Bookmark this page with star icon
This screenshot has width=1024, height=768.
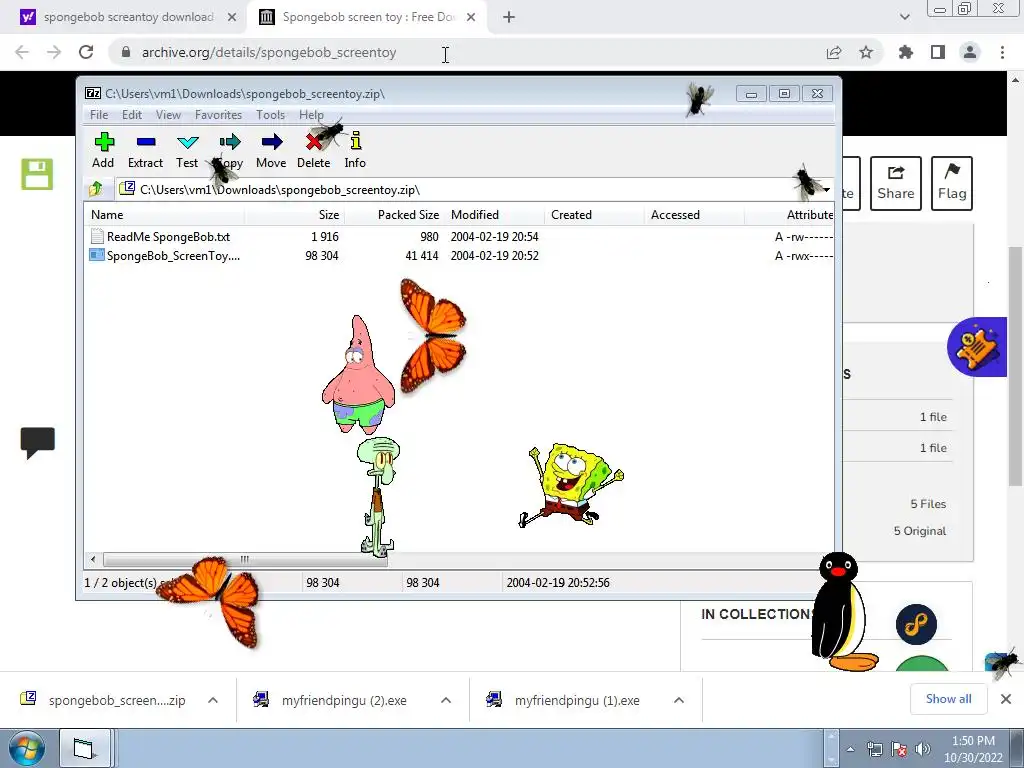pos(866,52)
